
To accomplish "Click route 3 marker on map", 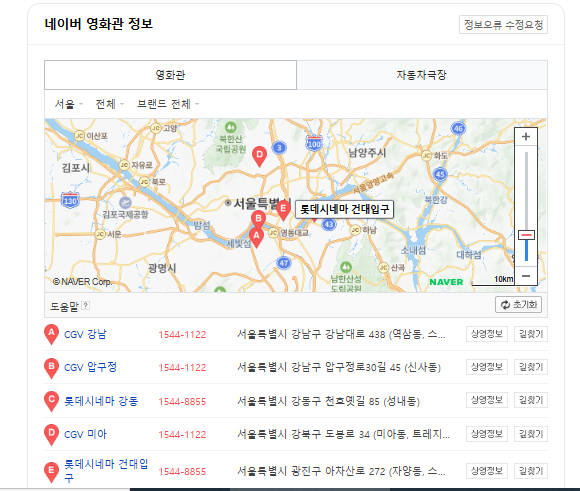I will [x=279, y=148].
